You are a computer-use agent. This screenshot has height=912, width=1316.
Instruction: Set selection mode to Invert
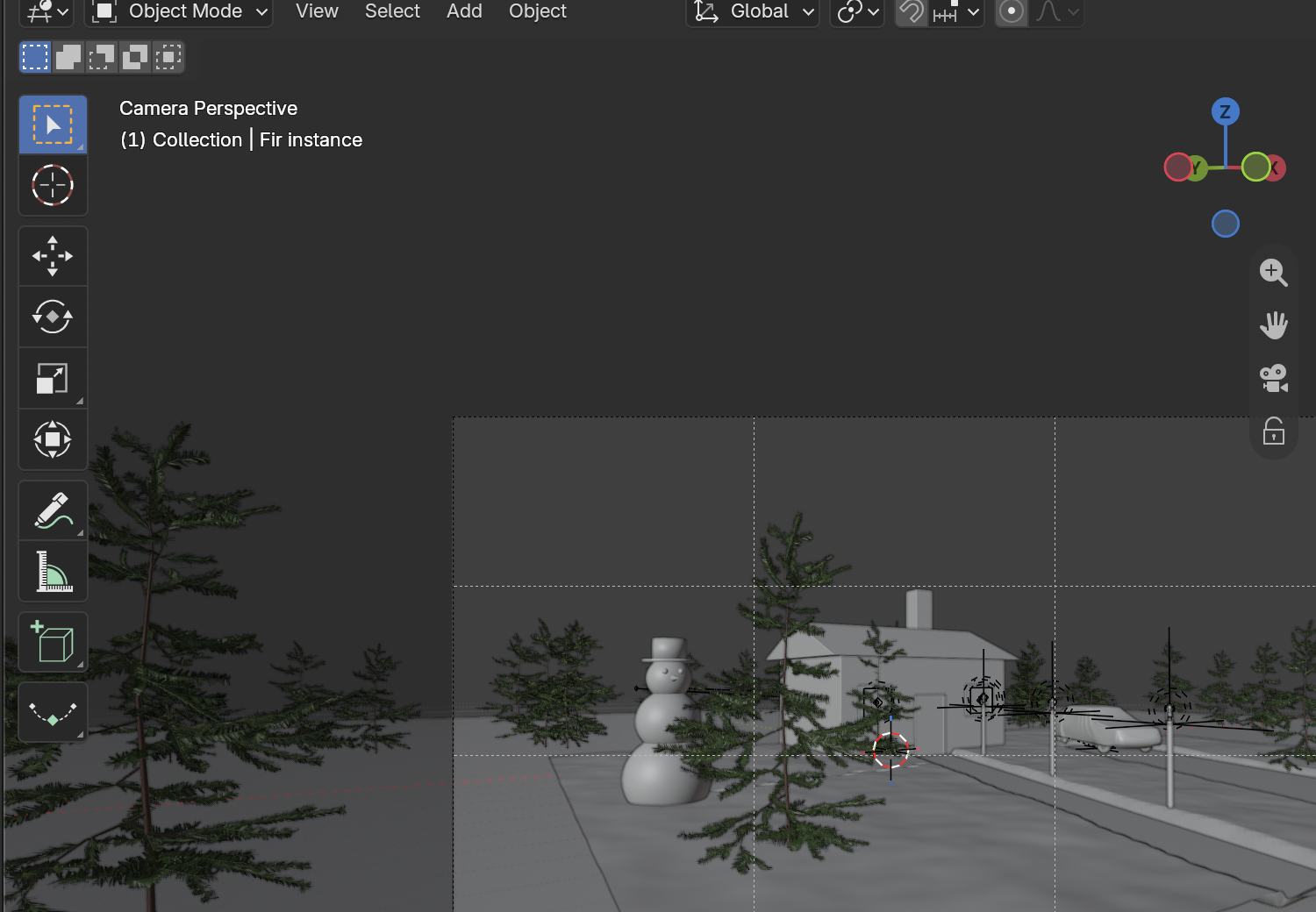[135, 57]
